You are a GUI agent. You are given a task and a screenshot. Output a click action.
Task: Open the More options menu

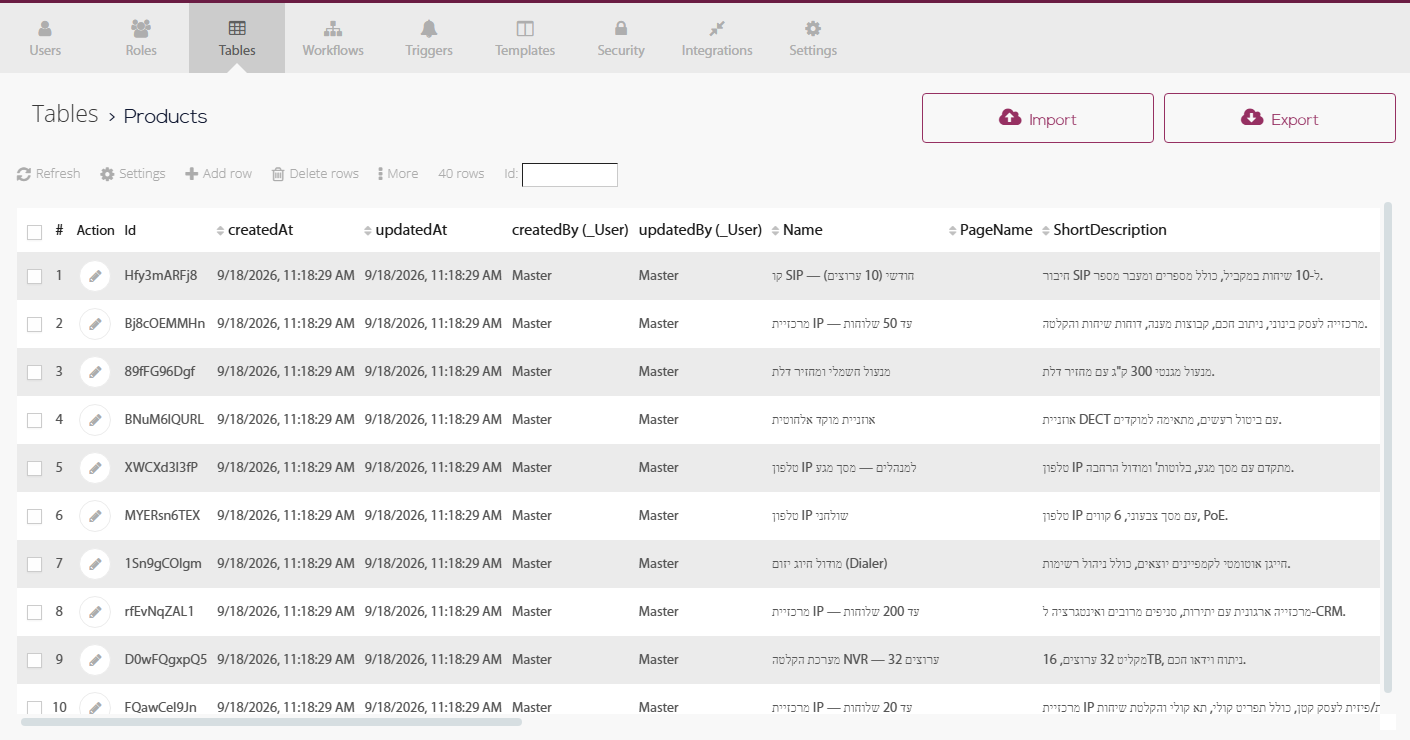tap(398, 174)
